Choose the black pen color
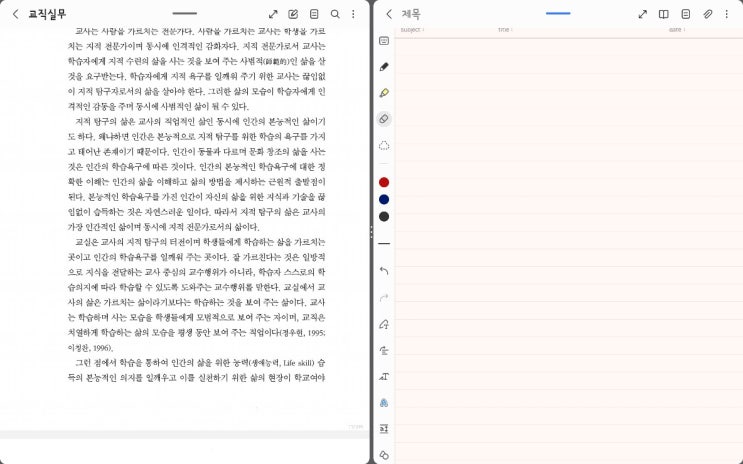The width and height of the screenshot is (743, 464). pos(384,217)
